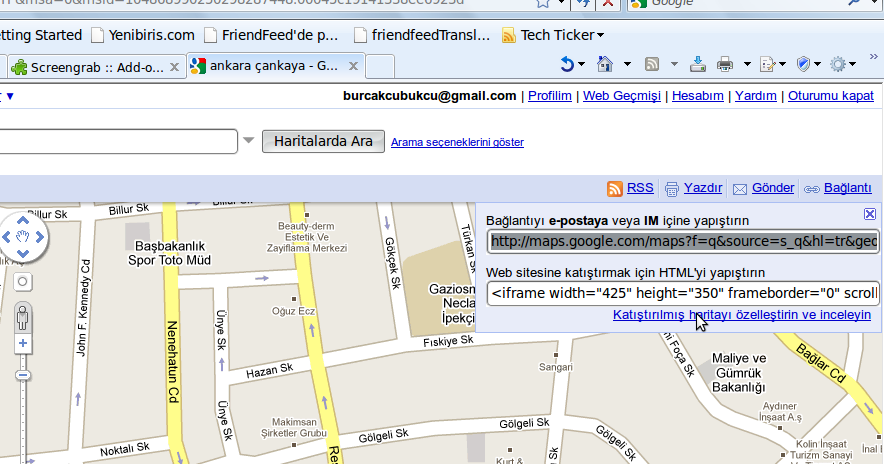Open the FriendFeed'de bookmark
The image size is (884, 464).
272,35
